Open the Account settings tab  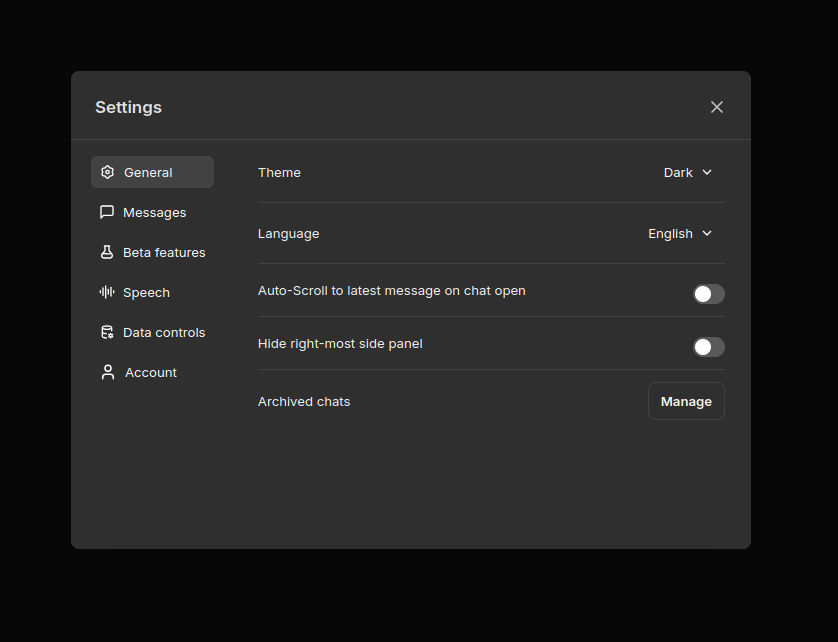tap(151, 372)
